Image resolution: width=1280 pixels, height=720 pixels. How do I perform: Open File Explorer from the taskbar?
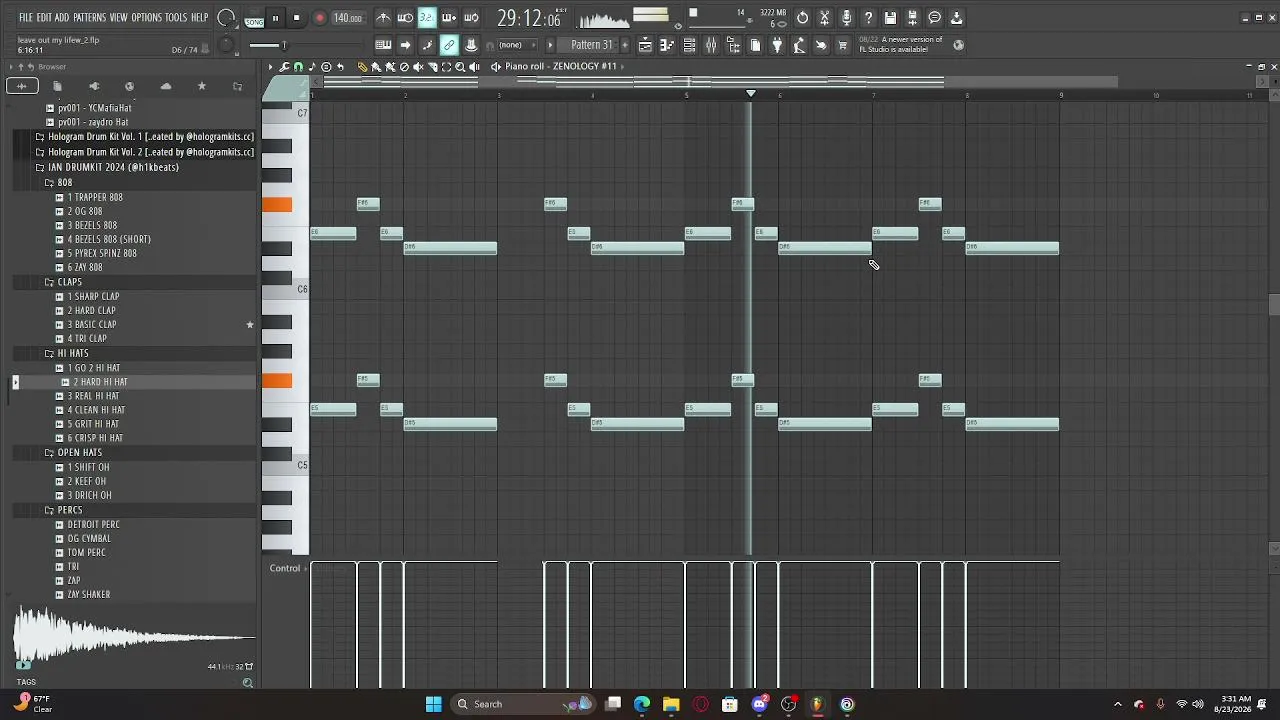[671, 704]
